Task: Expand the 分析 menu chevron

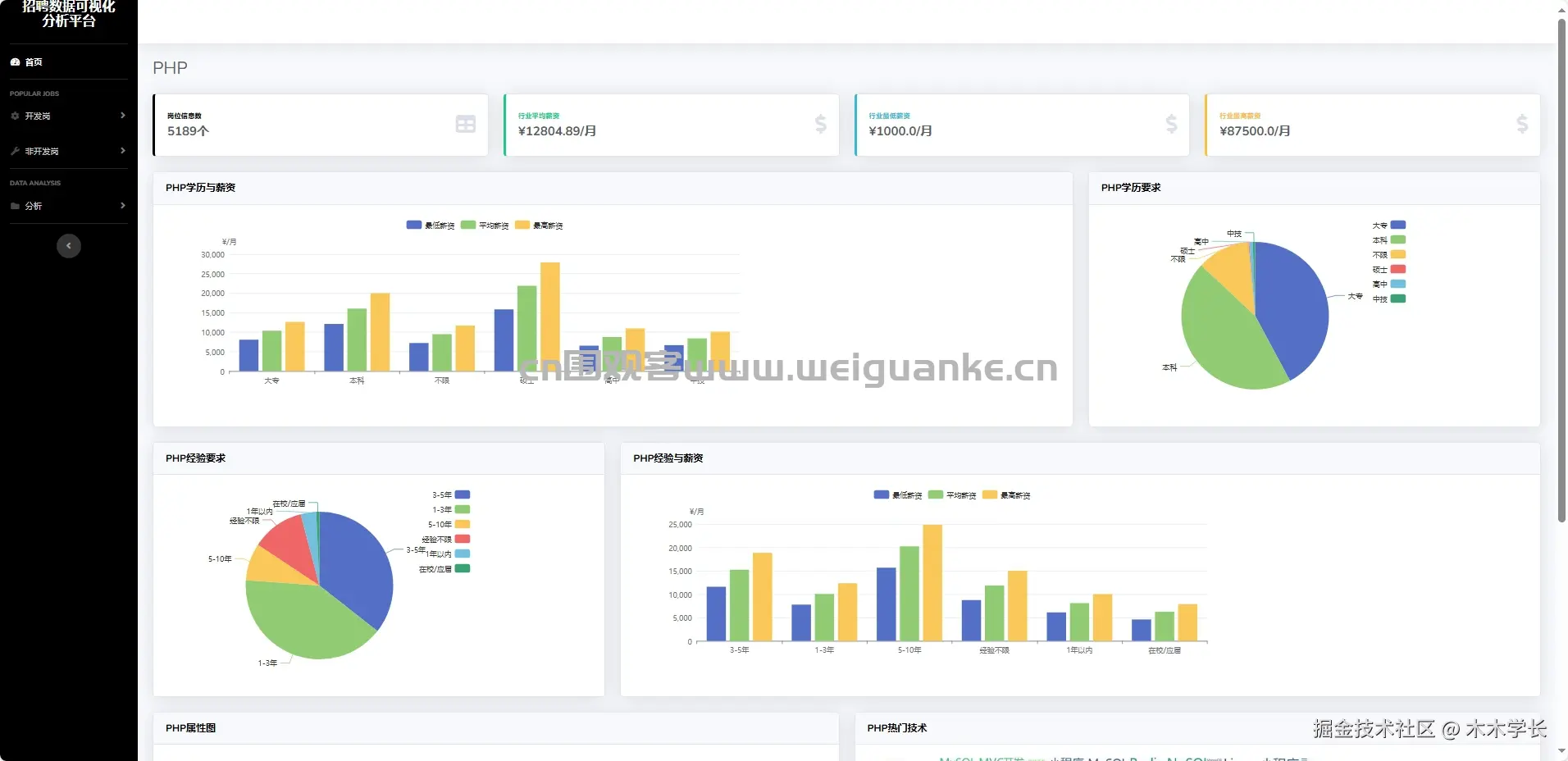Action: pos(123,206)
